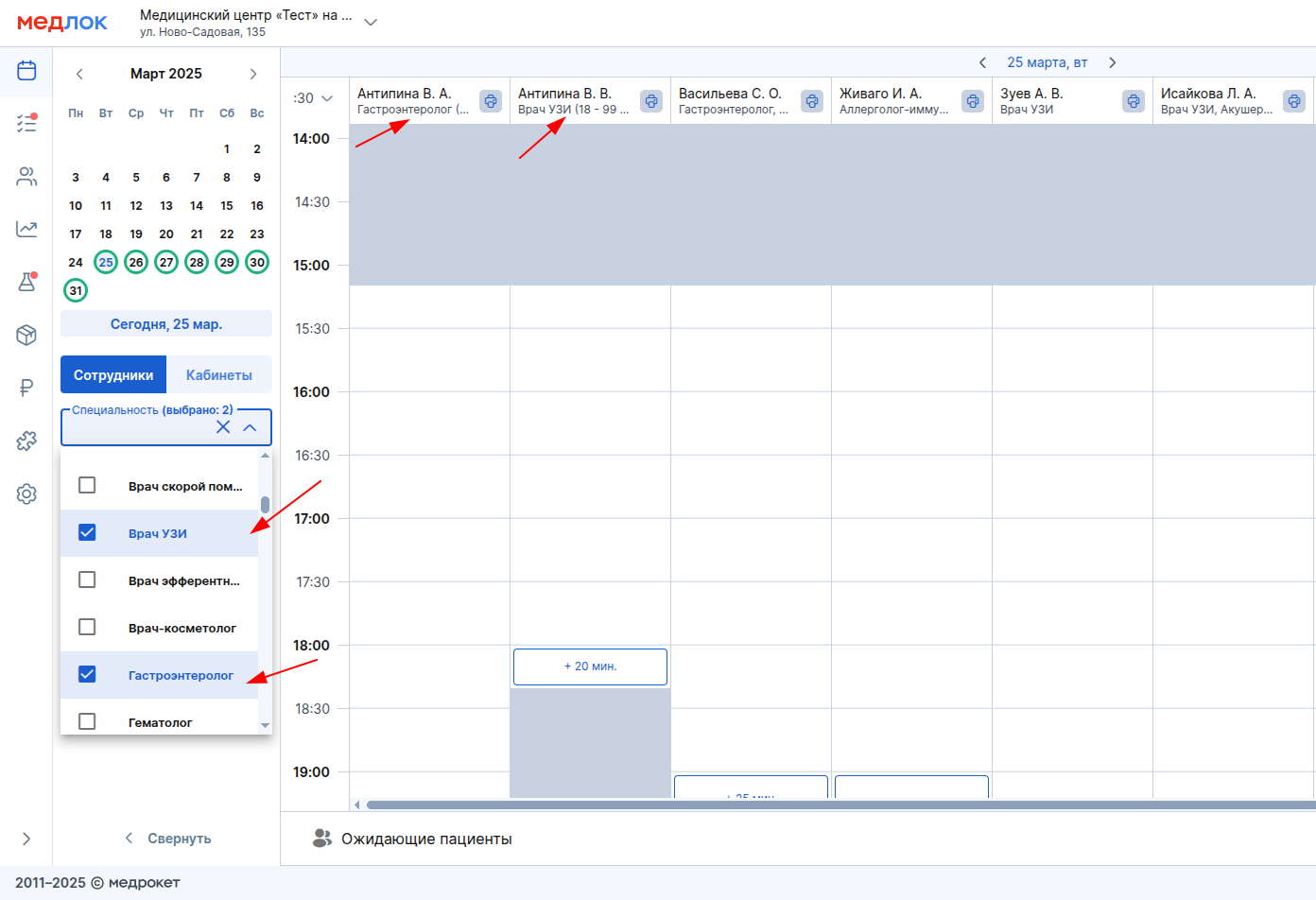Open the settings gear sidebar icon
Image resolution: width=1316 pixels, height=900 pixels.
(x=26, y=493)
